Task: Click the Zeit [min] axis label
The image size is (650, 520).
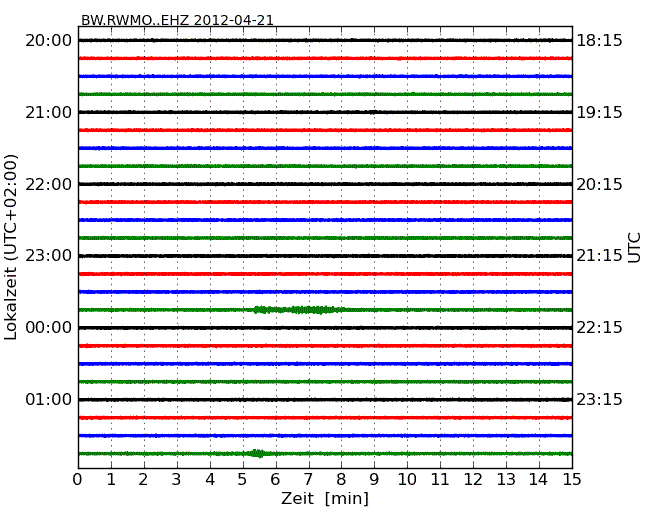Action: (x=325, y=498)
